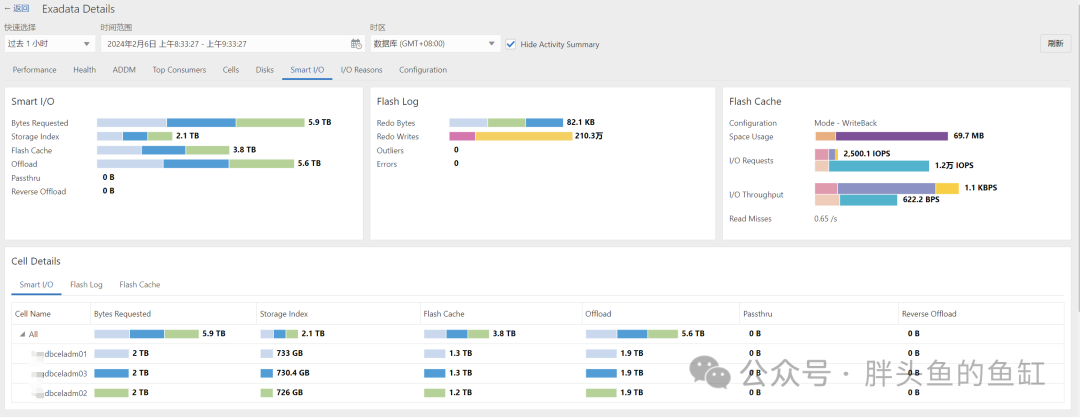Click the 0.65 /s Read Misses value
The height and width of the screenshot is (417, 1080).
click(826, 218)
